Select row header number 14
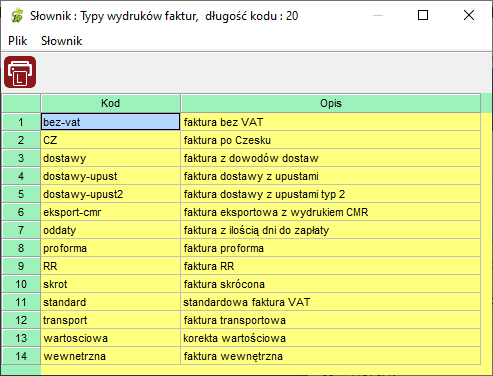This screenshot has height=376, width=493. pyautogui.click(x=21, y=356)
